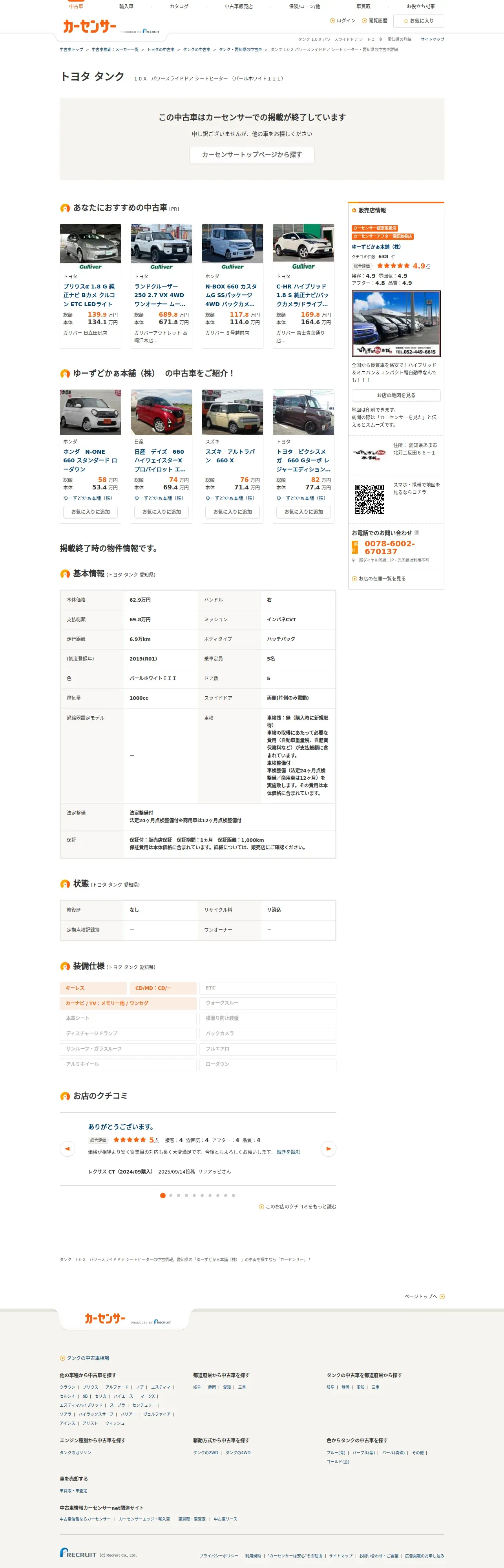
Task: Open the トヨタ ピクシスメガ listing title
Action: pyautogui.click(x=303, y=460)
